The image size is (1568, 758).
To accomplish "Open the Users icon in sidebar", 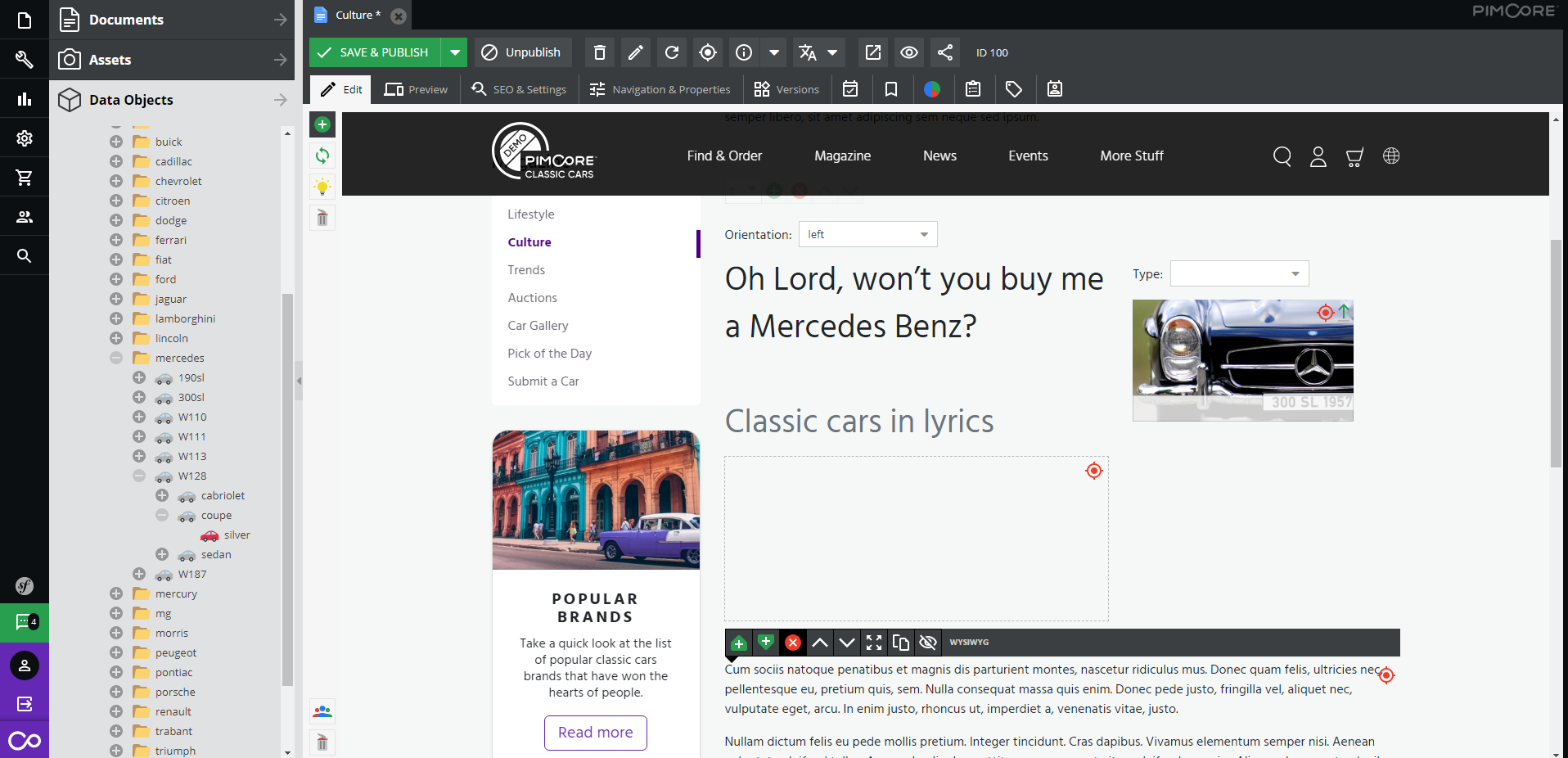I will pyautogui.click(x=25, y=217).
